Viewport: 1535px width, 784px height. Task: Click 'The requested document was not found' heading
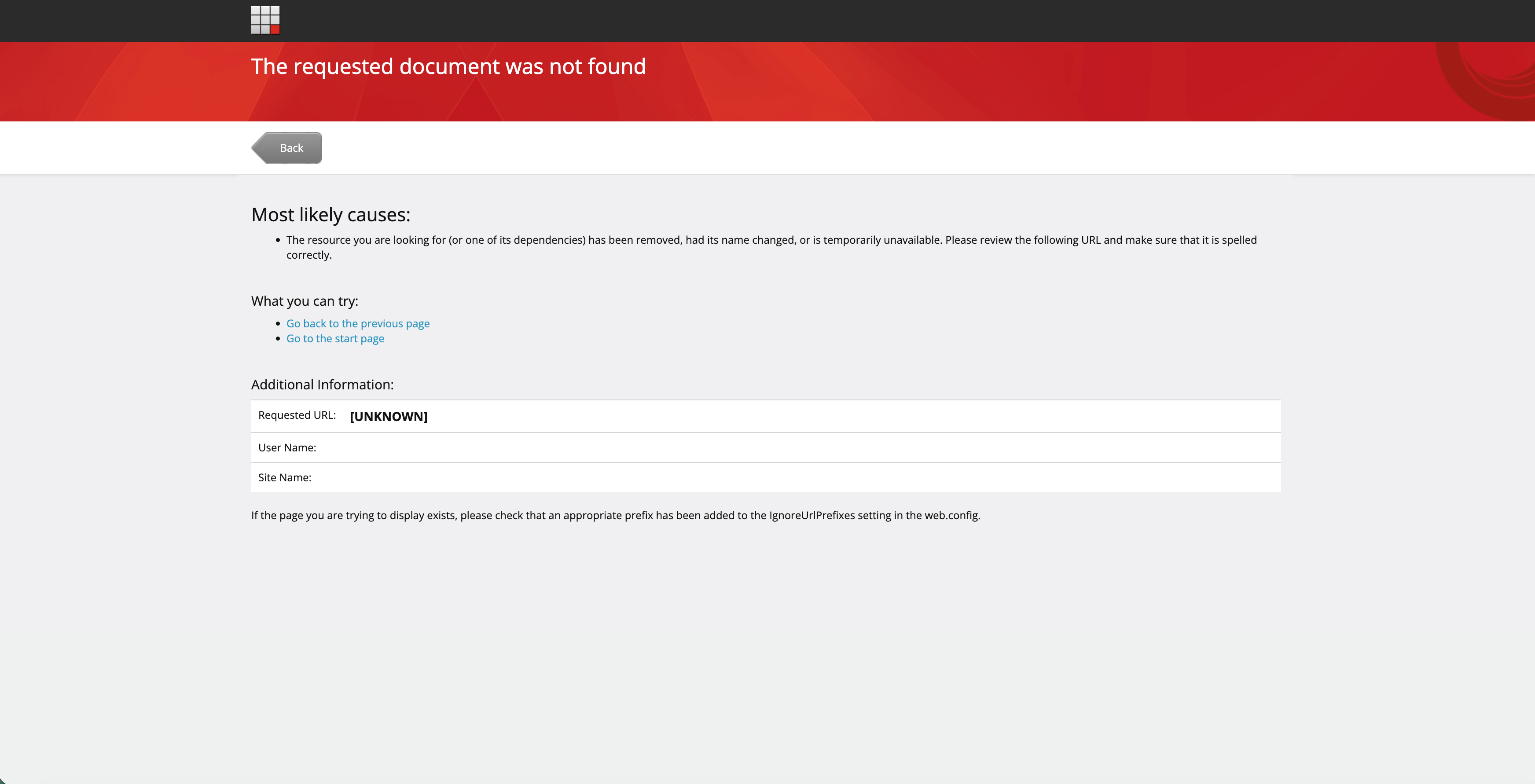pos(448,66)
